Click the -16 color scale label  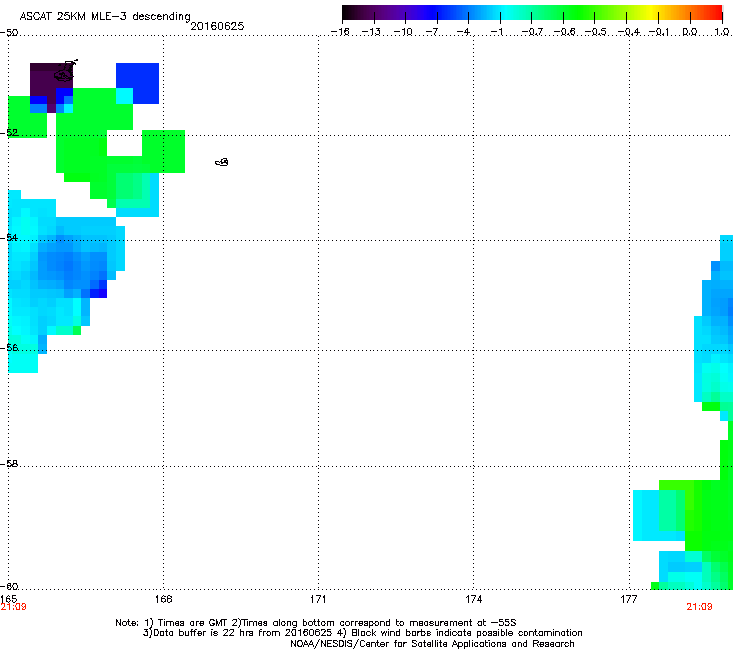coord(340,32)
